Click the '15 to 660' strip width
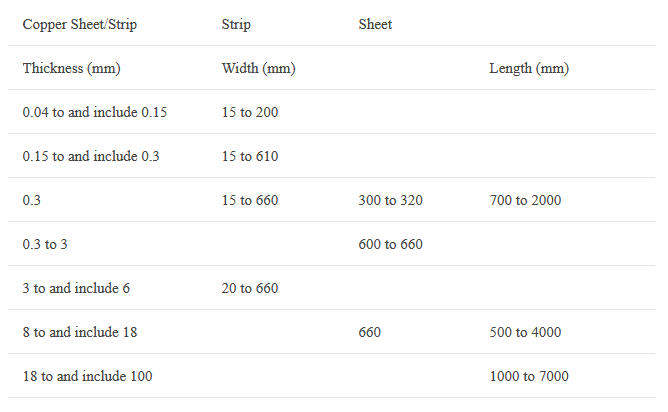The width and height of the screenshot is (668, 412). (250, 200)
